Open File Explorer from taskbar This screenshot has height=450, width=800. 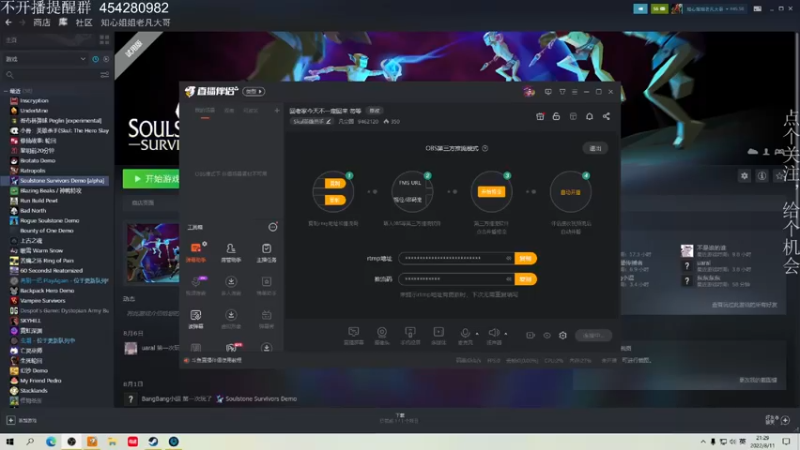coord(112,442)
